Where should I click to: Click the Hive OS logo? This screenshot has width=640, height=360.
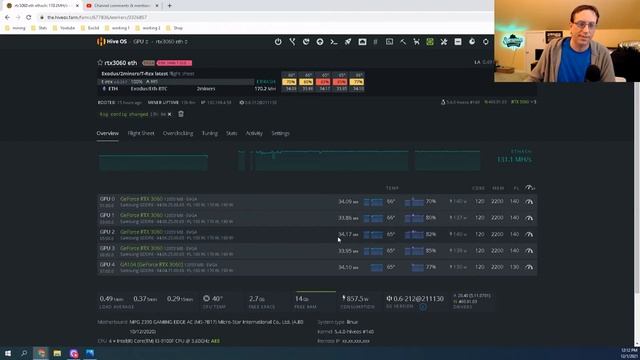(x=112, y=42)
